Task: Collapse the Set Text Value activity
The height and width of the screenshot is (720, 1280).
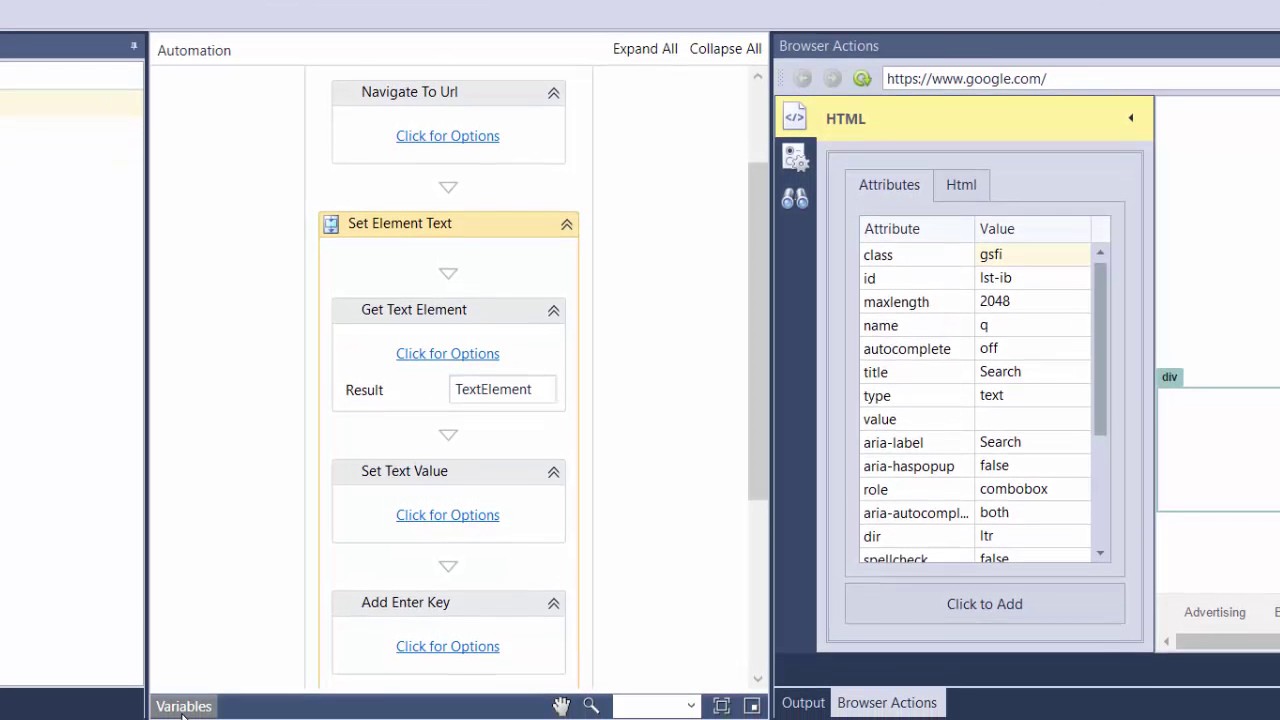Action: click(x=553, y=472)
